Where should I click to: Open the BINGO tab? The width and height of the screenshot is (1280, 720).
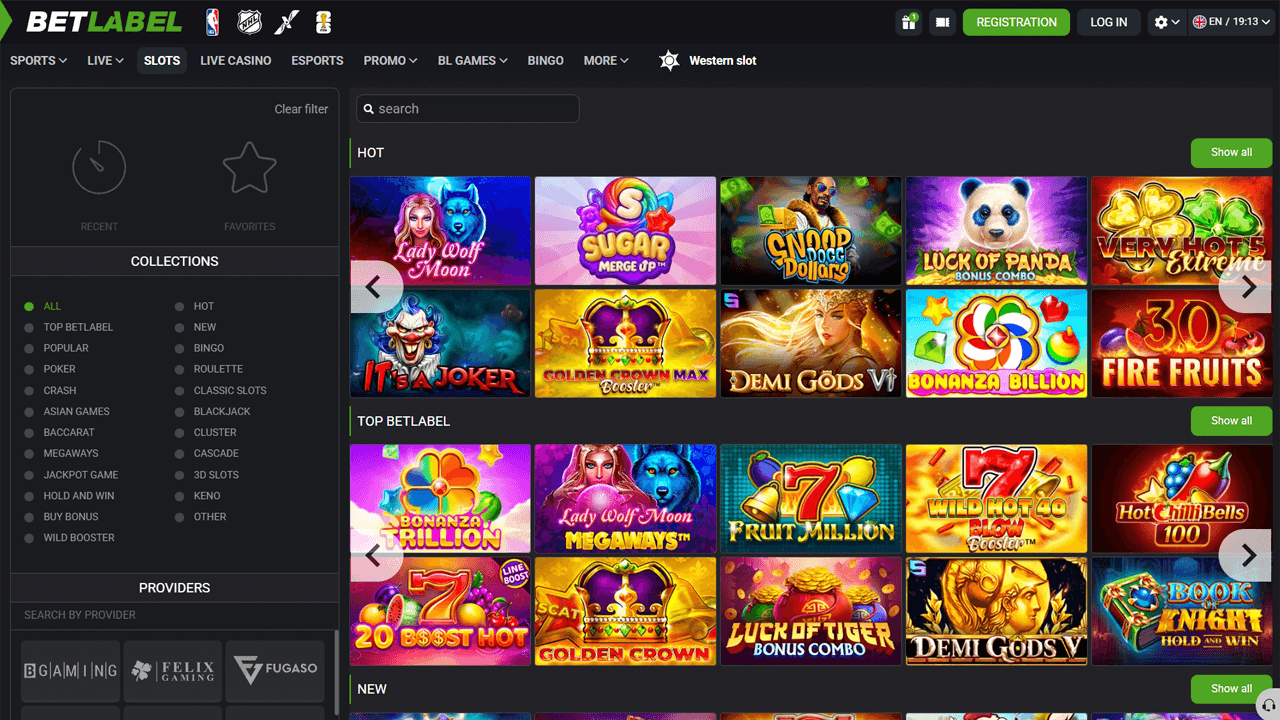[x=546, y=61]
